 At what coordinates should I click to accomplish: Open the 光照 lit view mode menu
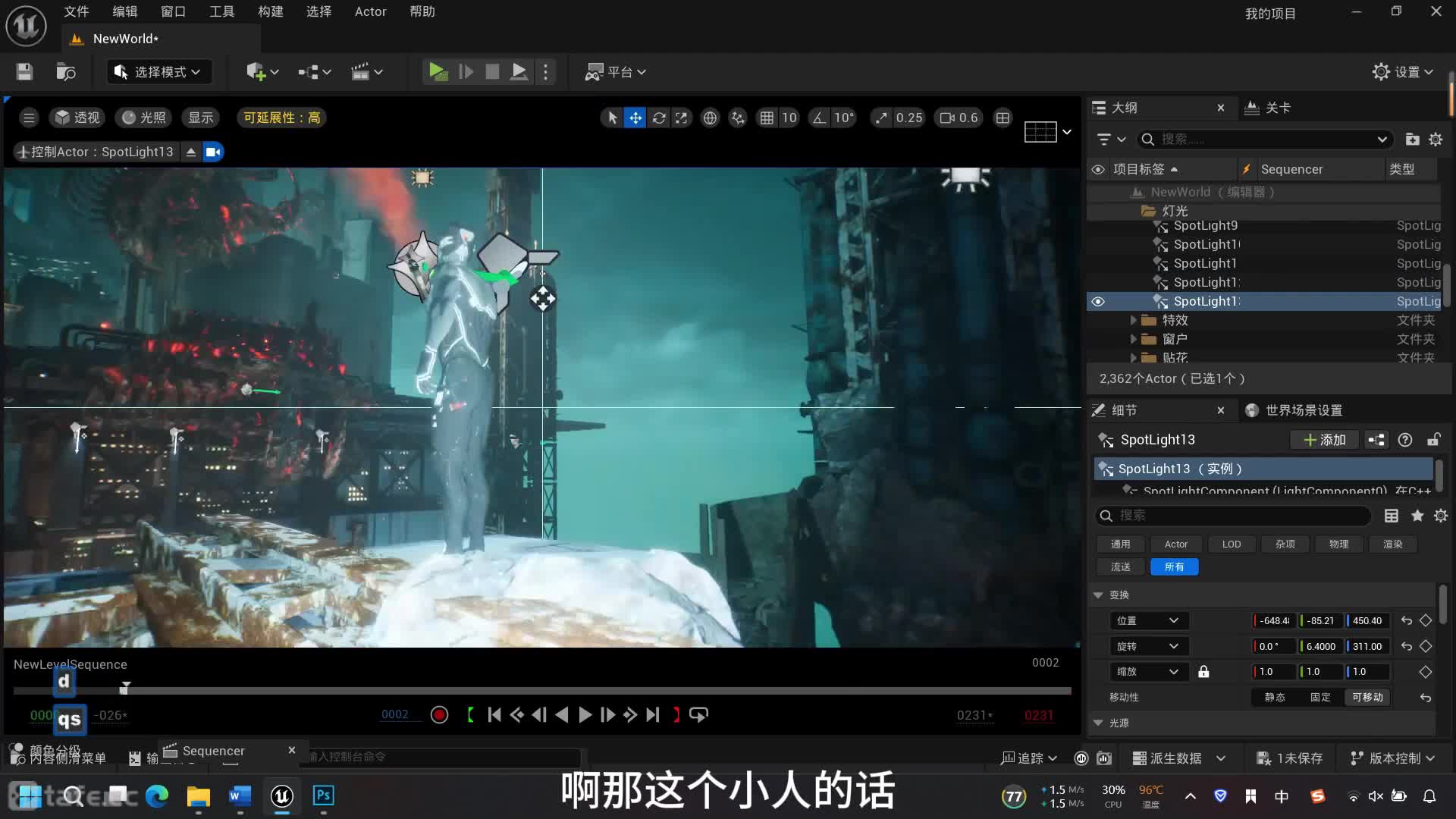[144, 118]
